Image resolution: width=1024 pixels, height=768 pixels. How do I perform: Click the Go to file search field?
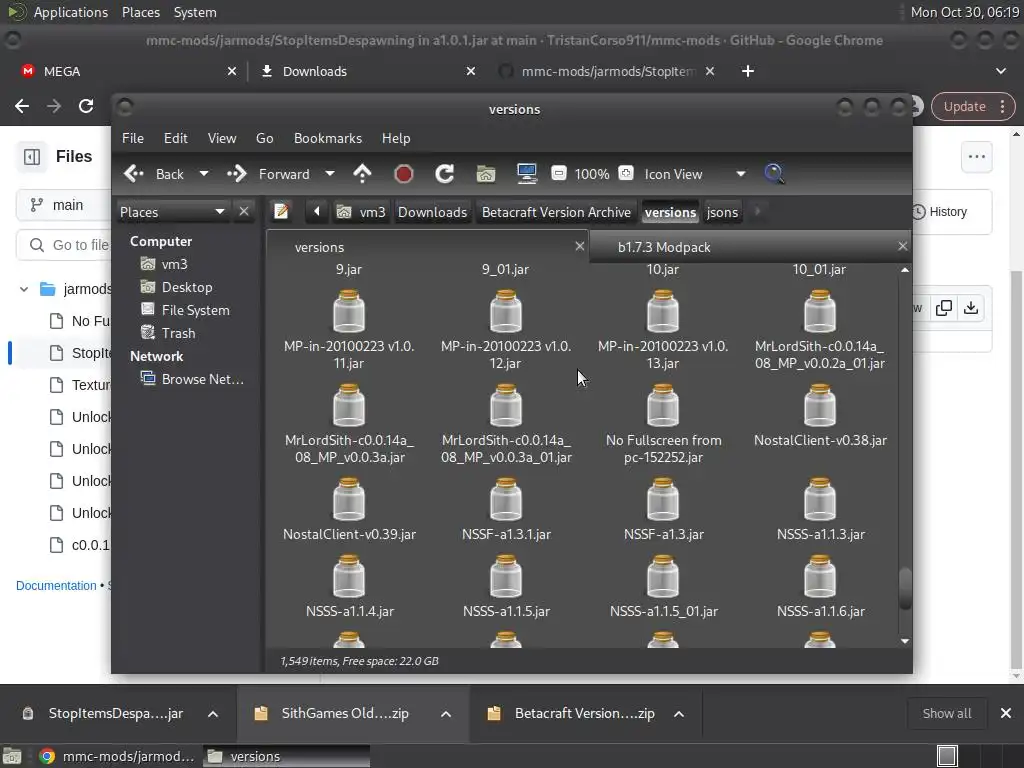coord(63,245)
